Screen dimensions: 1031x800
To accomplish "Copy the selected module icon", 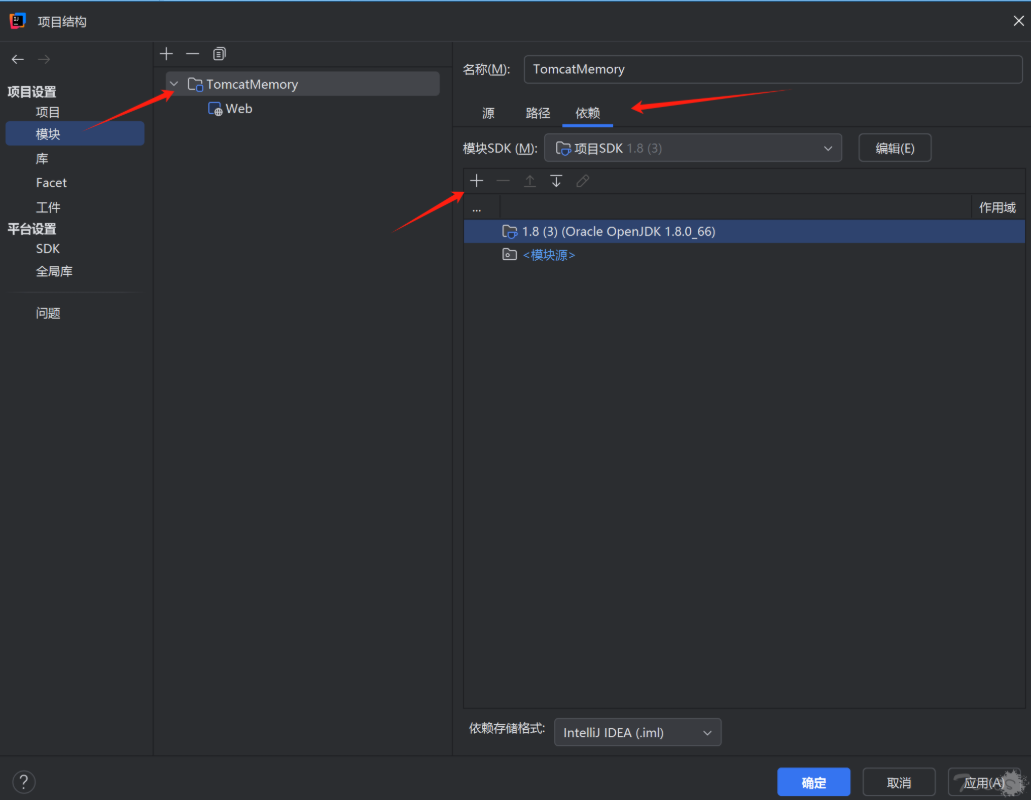I will pyautogui.click(x=220, y=54).
